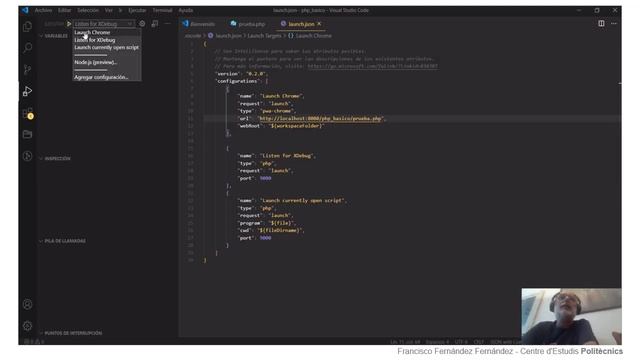Screen dimensions: 640x360
Task: Switch to the prueba.php tab
Action: 248,24
